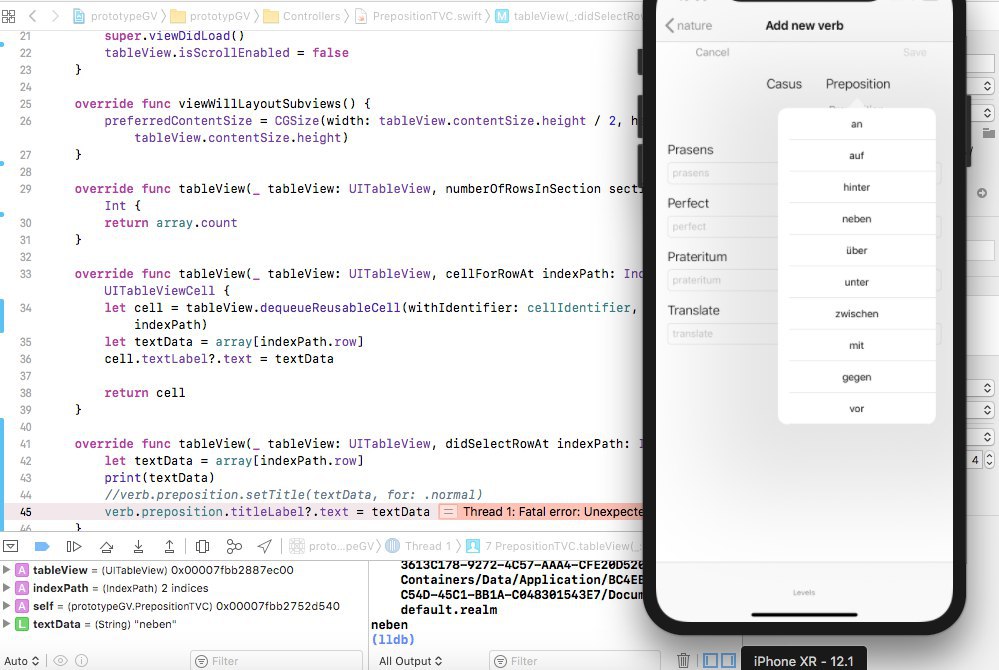Open the All Output console dropdown
The height and width of the screenshot is (670, 999).
[x=410, y=661]
